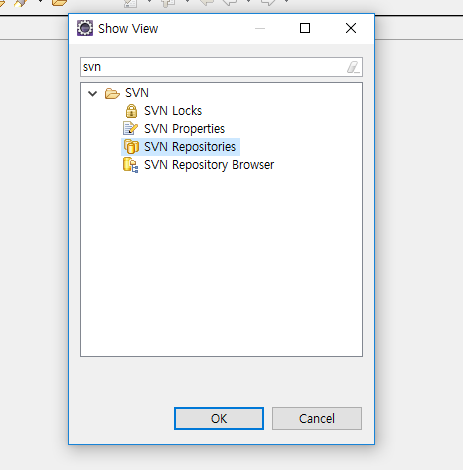The width and height of the screenshot is (463, 470).
Task: Collapse the SVN folder chevron
Action: (92, 93)
